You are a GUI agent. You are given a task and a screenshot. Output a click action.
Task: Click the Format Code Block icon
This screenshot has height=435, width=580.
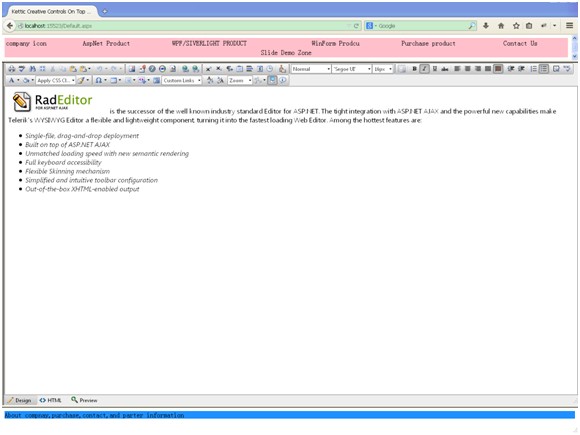[282, 69]
